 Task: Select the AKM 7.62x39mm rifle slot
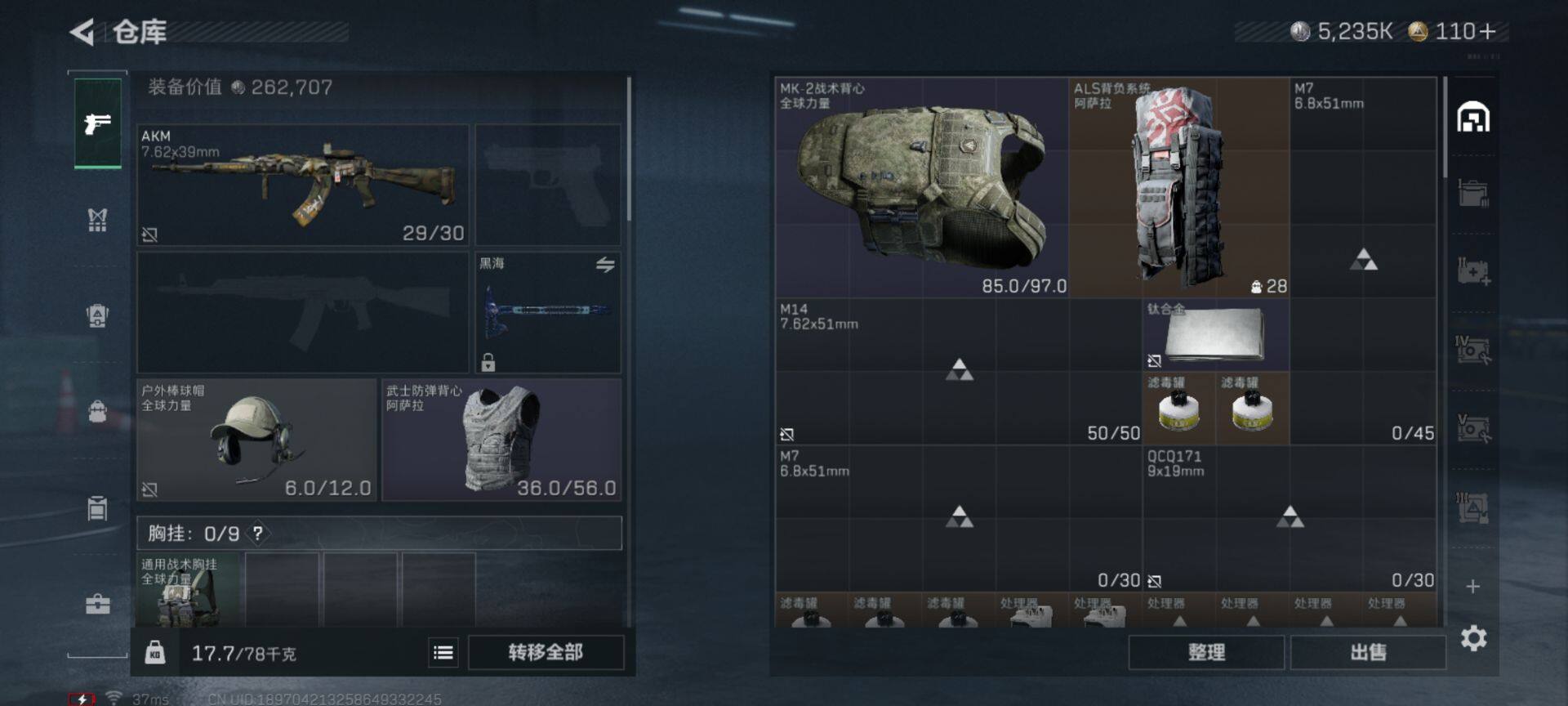(x=303, y=185)
